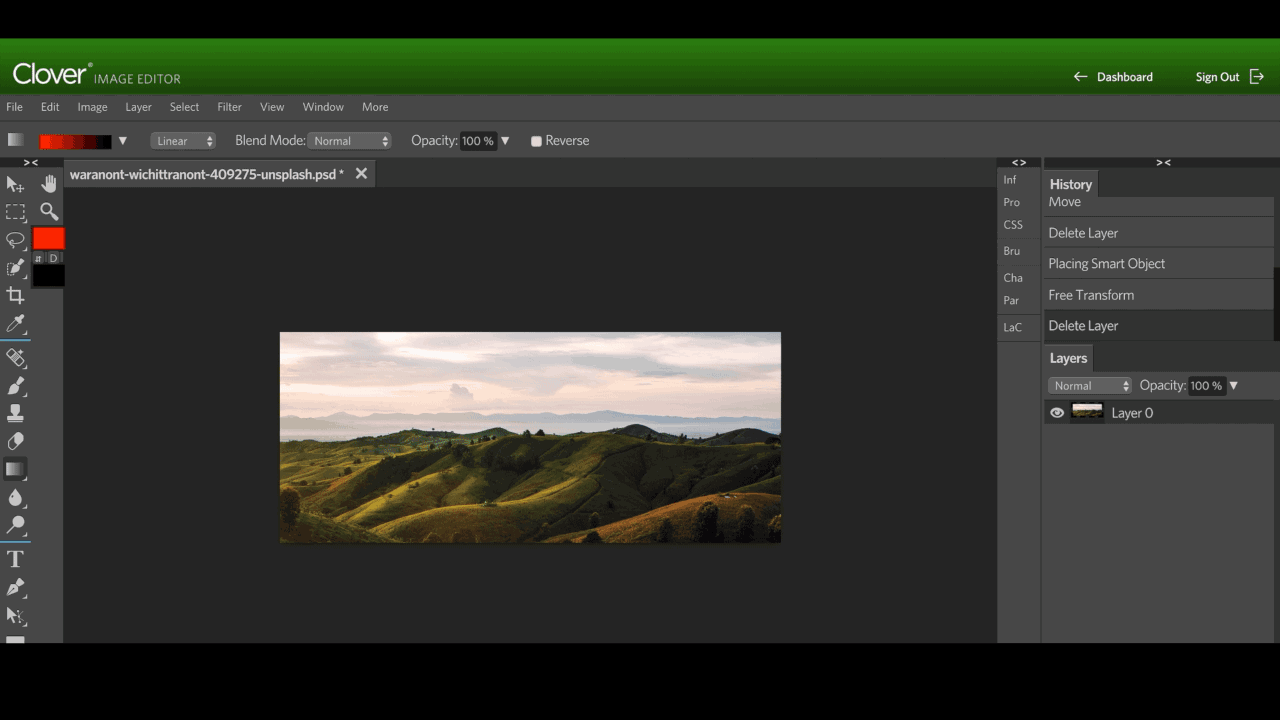Switch to the Layers tab
The width and height of the screenshot is (1280, 720).
click(1068, 358)
